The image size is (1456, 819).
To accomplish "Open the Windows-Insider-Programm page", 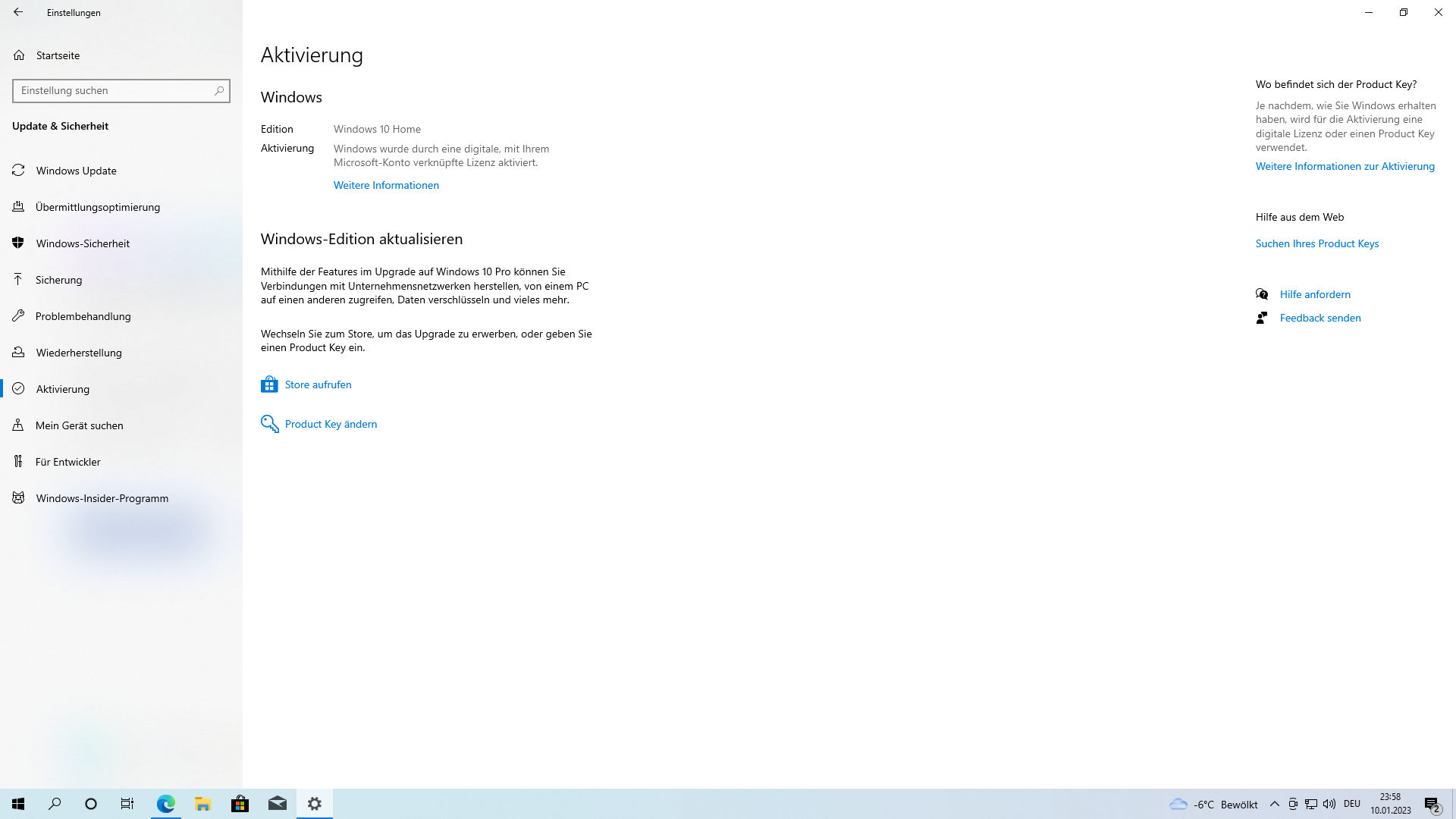I will tap(102, 498).
